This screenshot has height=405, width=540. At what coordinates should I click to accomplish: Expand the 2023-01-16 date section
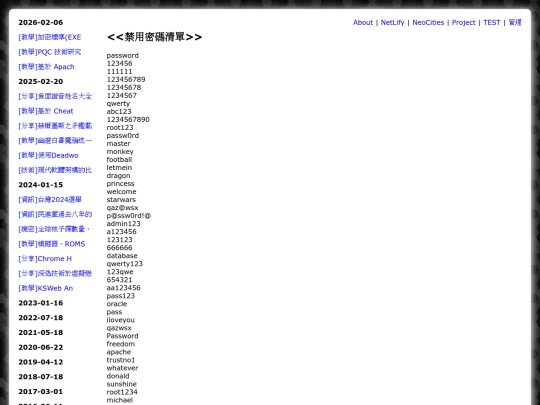41,303
